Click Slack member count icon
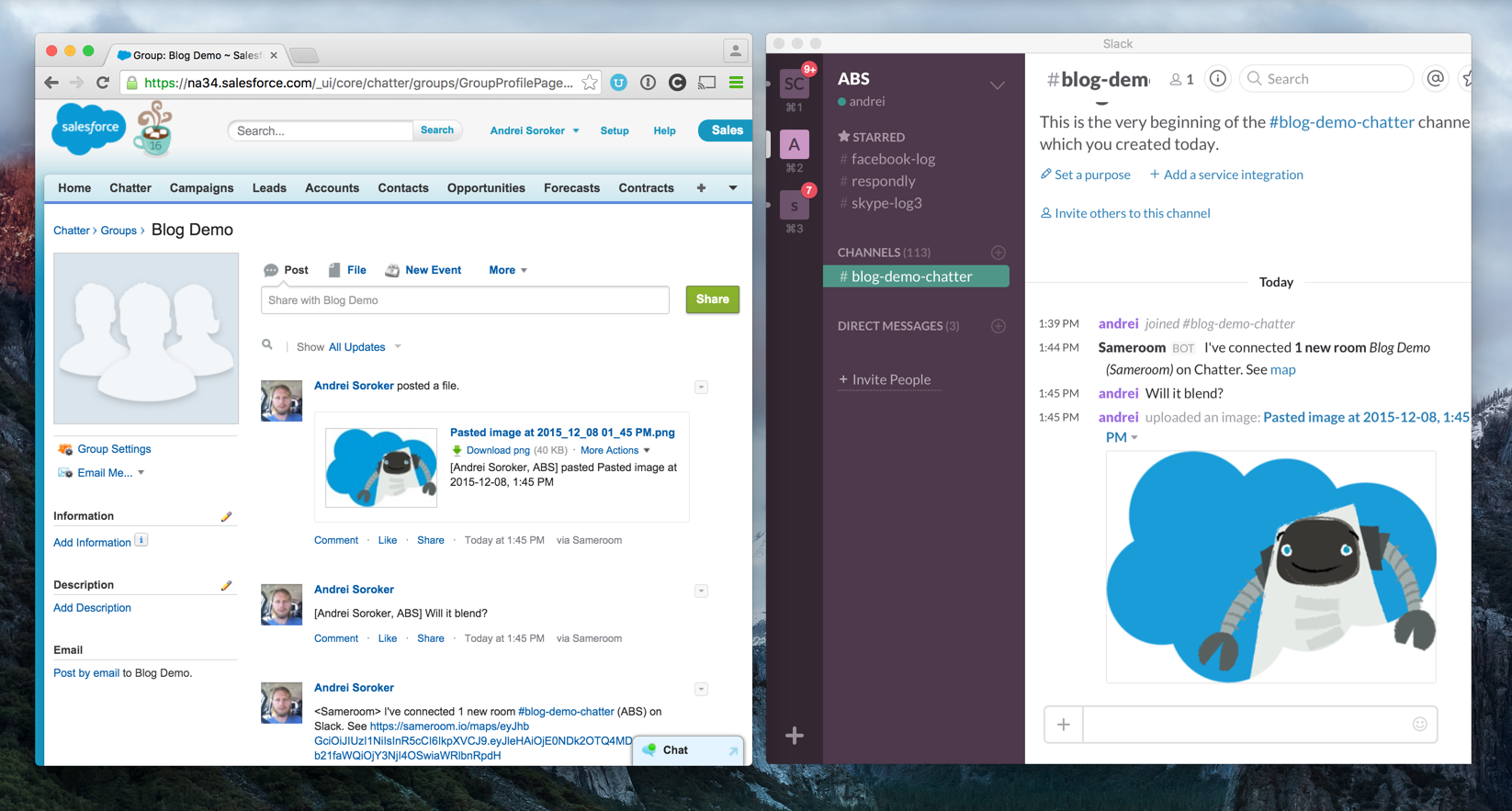The image size is (1512, 811). [1181, 80]
